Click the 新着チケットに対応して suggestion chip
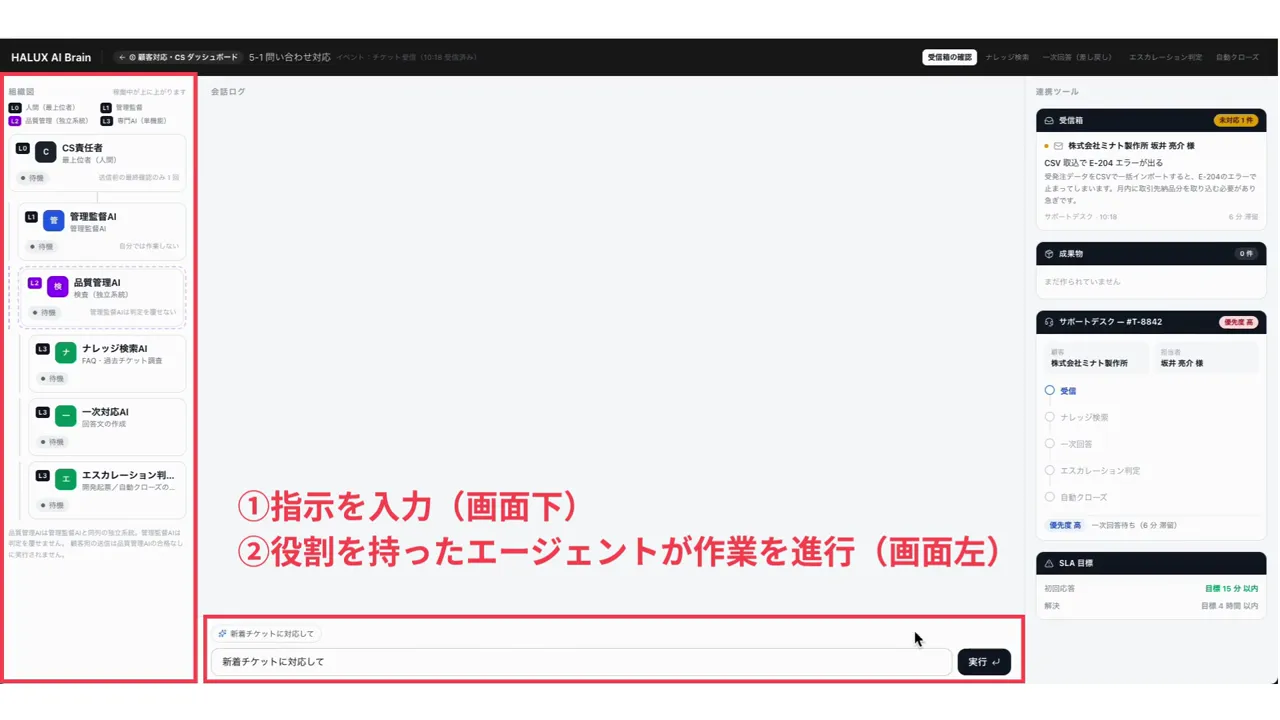The height and width of the screenshot is (720, 1280). tap(265, 634)
